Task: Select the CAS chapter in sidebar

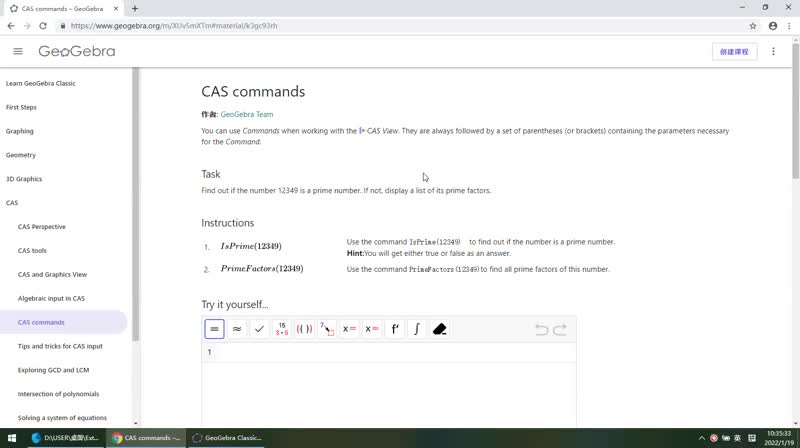Action: (12, 203)
